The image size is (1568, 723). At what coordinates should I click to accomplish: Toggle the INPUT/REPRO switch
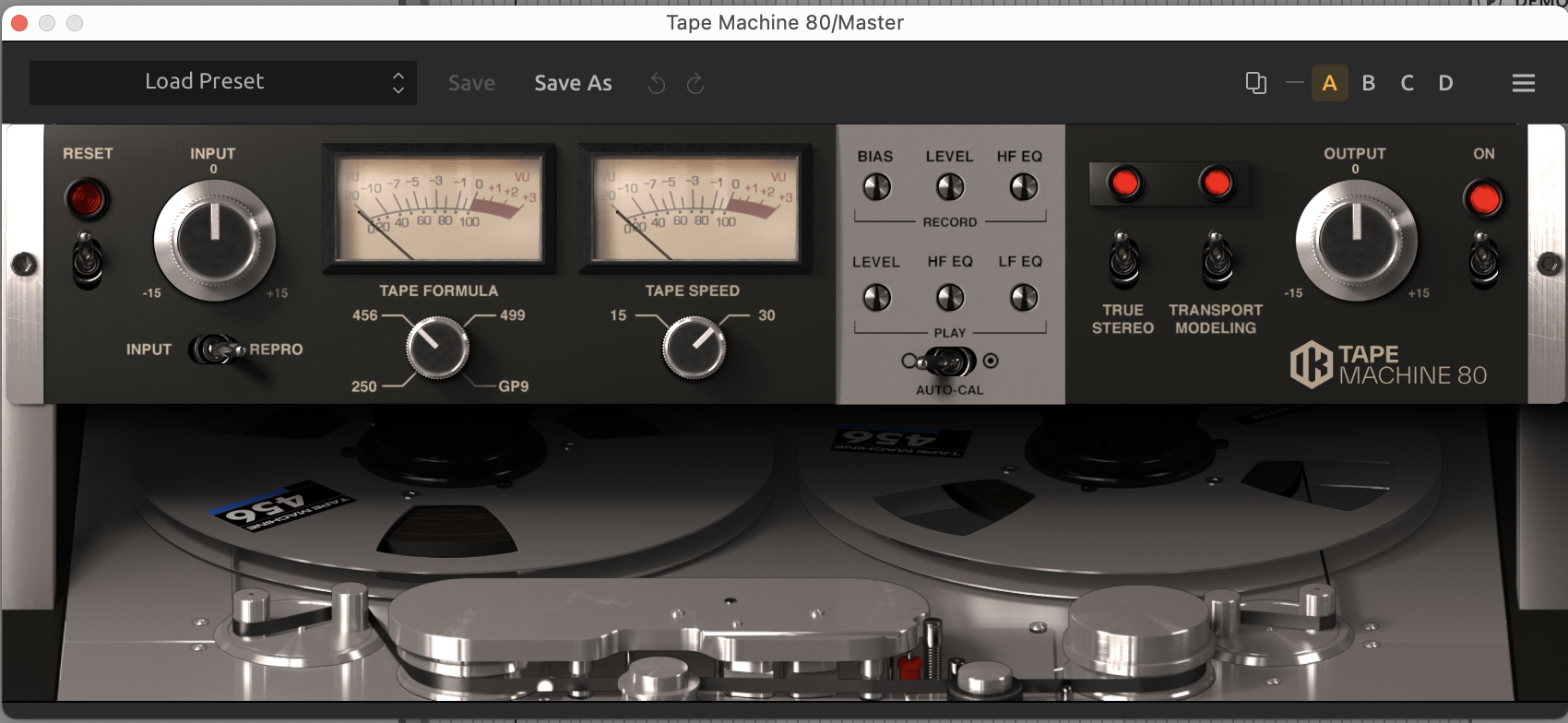point(216,350)
